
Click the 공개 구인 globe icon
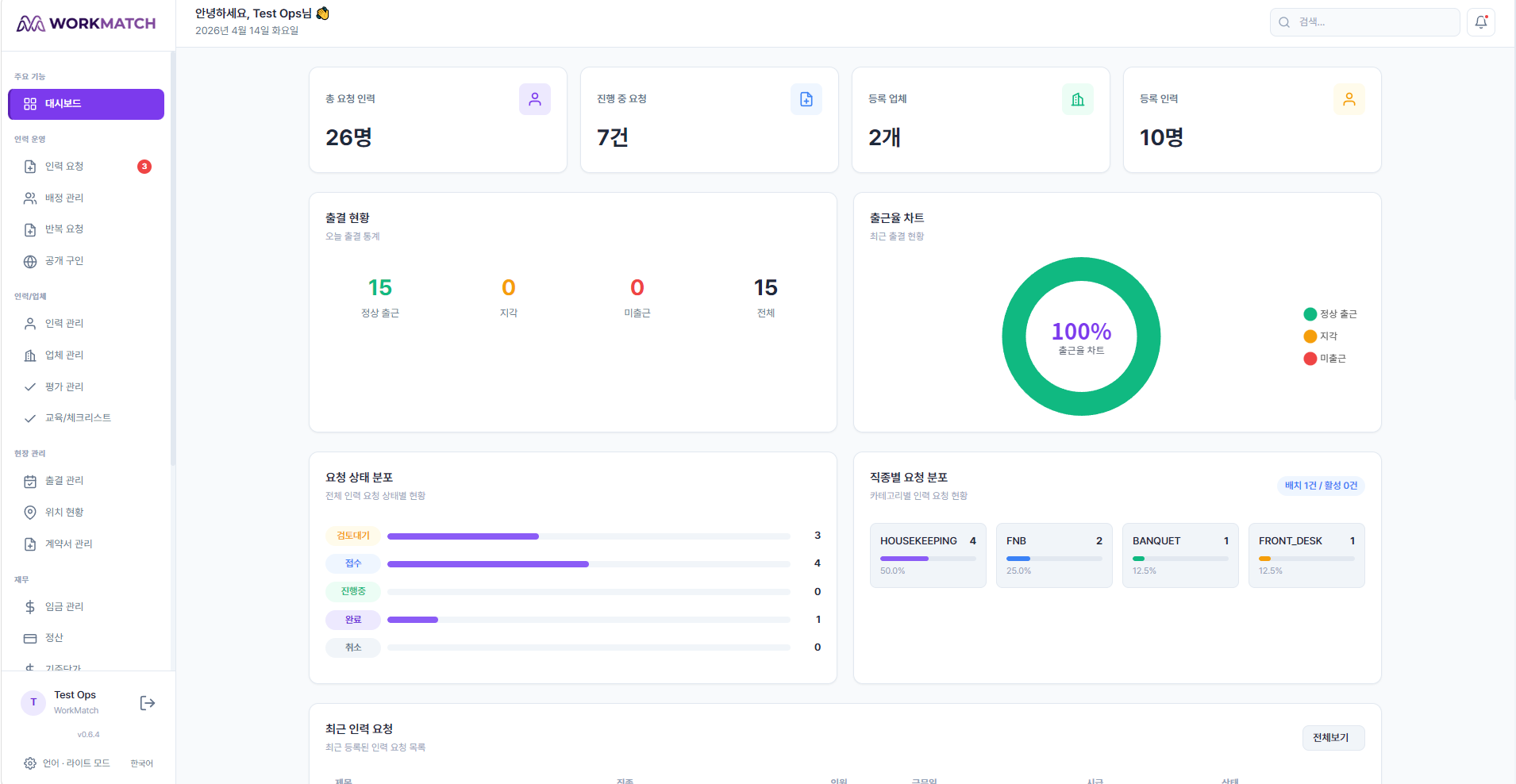click(29, 260)
